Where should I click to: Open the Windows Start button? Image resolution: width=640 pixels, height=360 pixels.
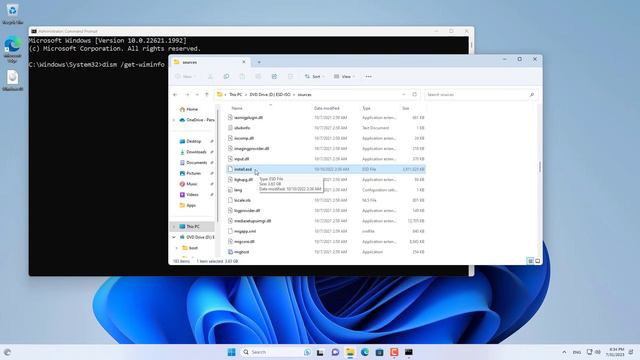[x=231, y=352]
